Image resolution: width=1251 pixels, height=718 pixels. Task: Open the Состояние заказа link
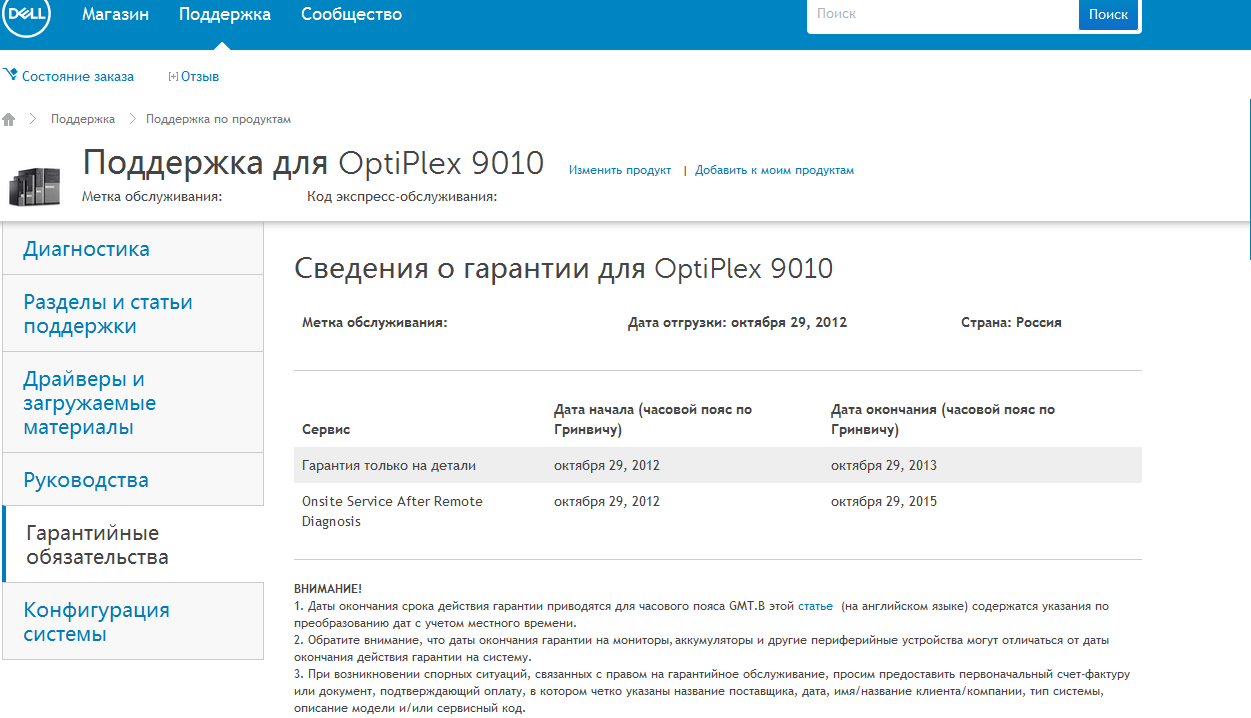[78, 76]
